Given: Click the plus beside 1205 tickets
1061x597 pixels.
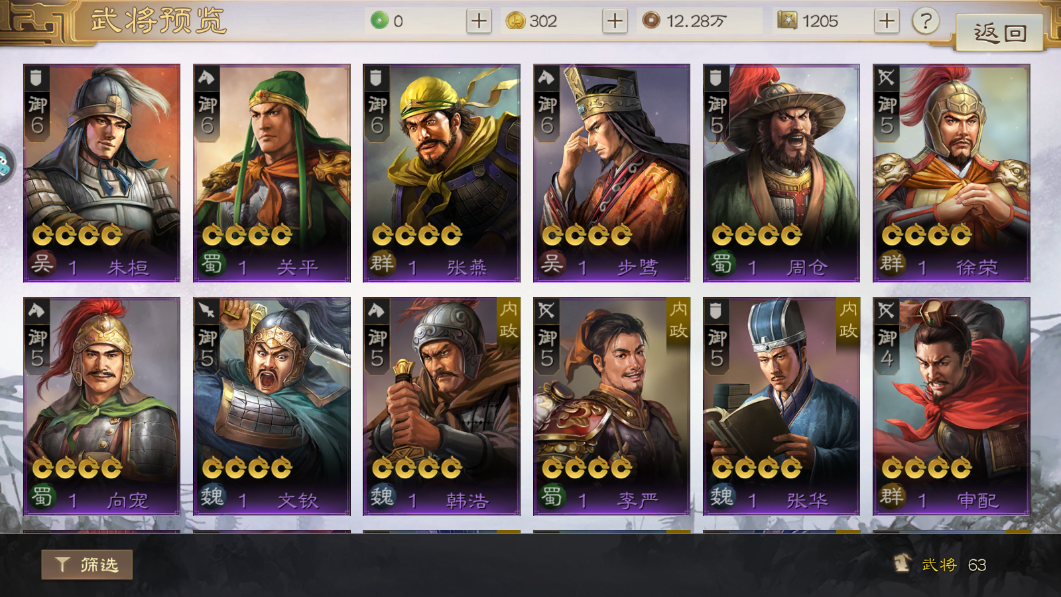Looking at the screenshot, I should (886, 21).
